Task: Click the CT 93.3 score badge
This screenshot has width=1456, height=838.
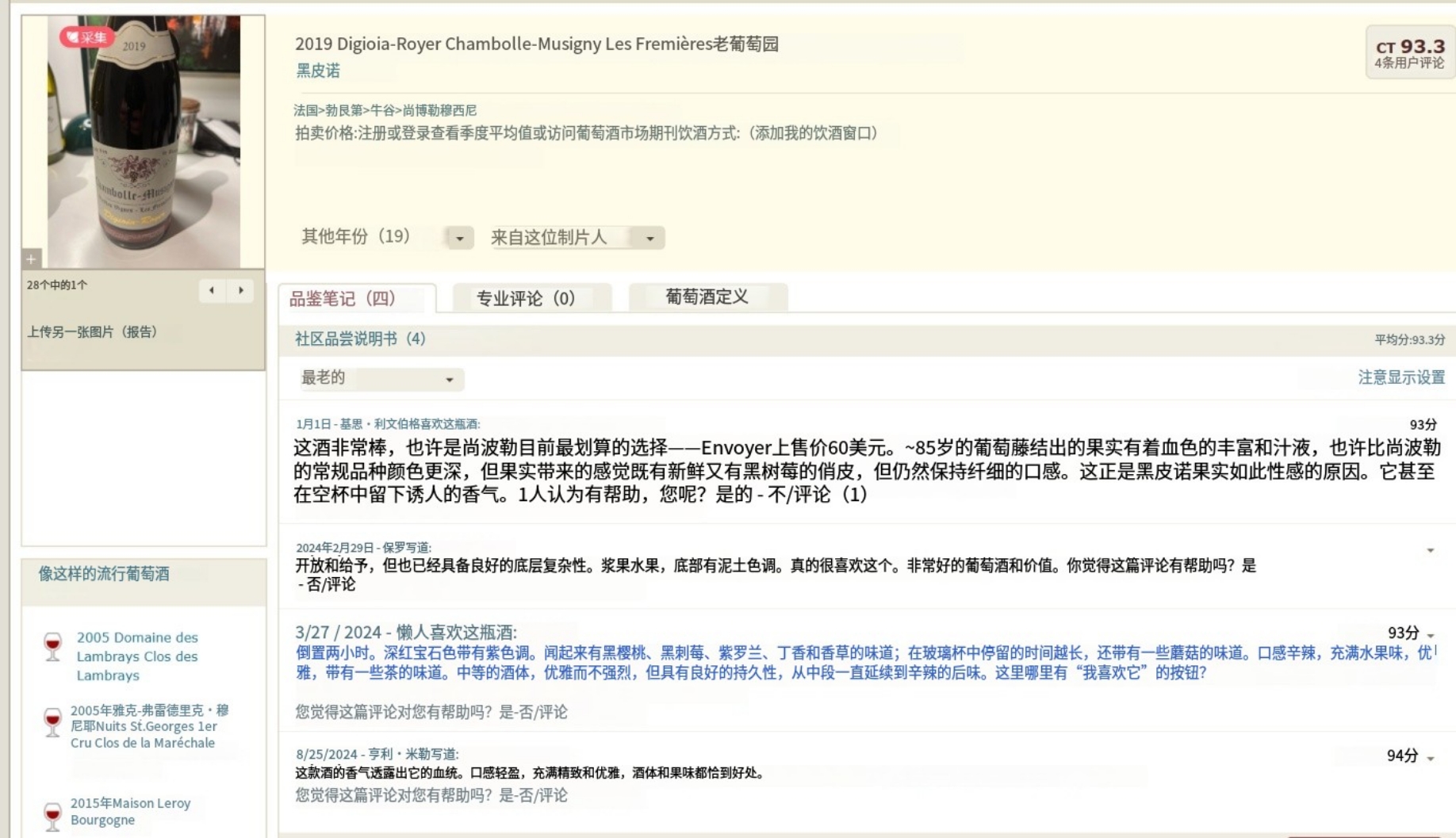Action: [x=1409, y=53]
